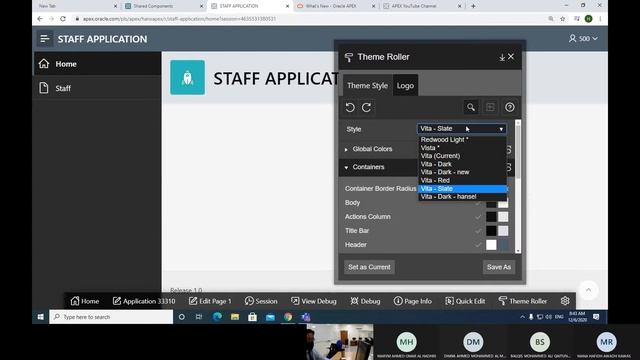Activate Quick Edit in developer toolbar

[x=465, y=301]
